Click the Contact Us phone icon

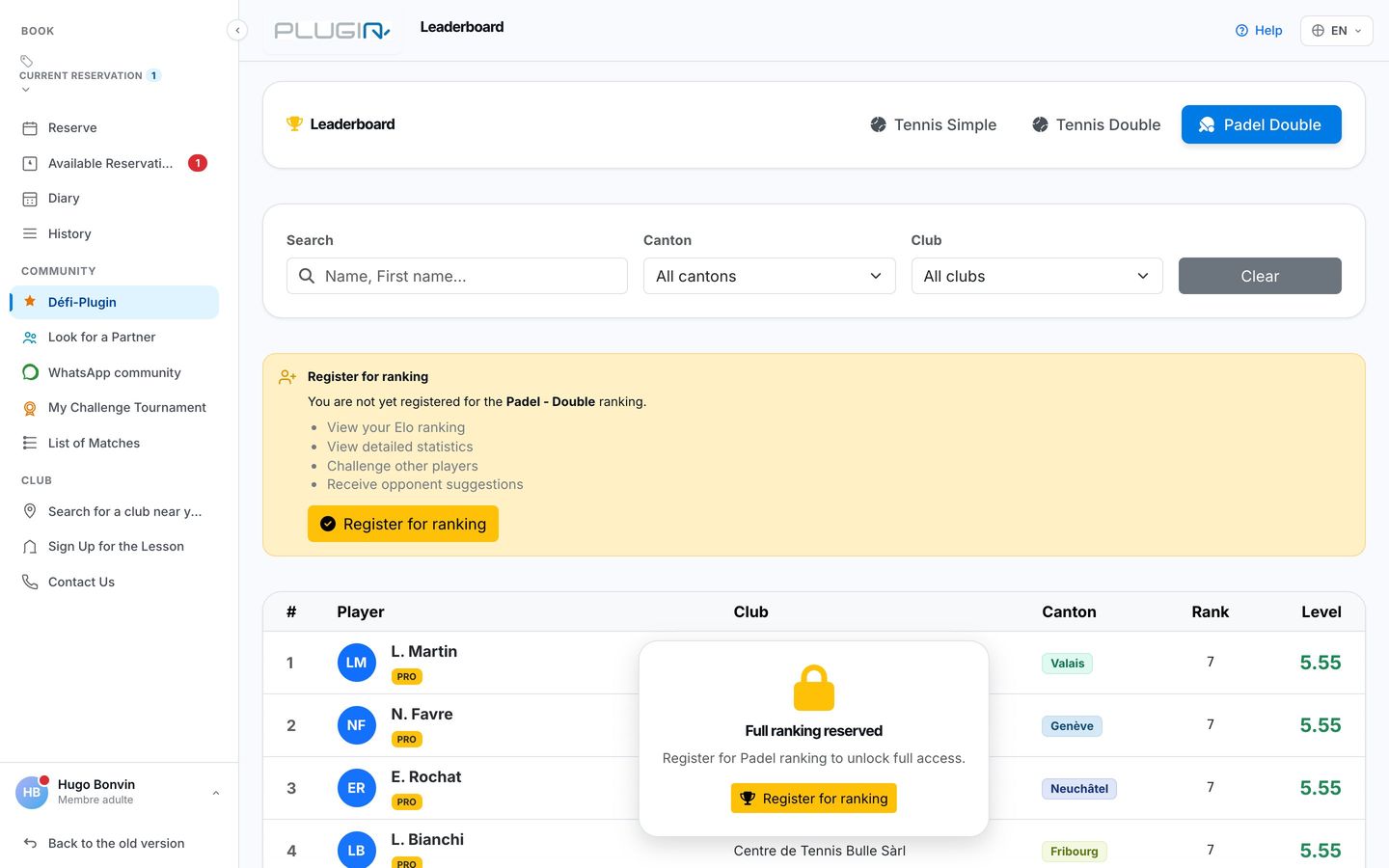pyautogui.click(x=30, y=582)
